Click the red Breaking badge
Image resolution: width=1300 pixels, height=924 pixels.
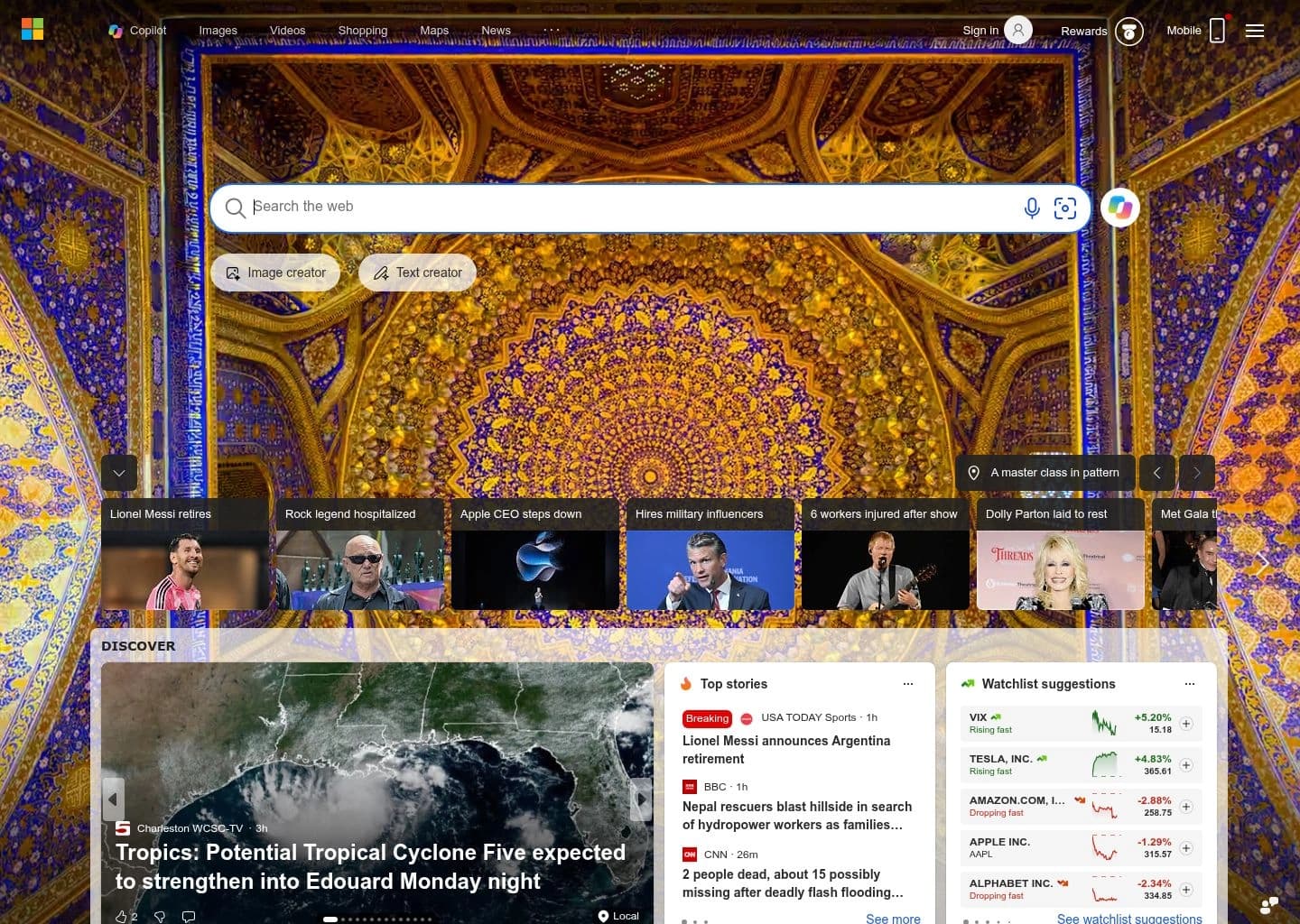coord(707,718)
